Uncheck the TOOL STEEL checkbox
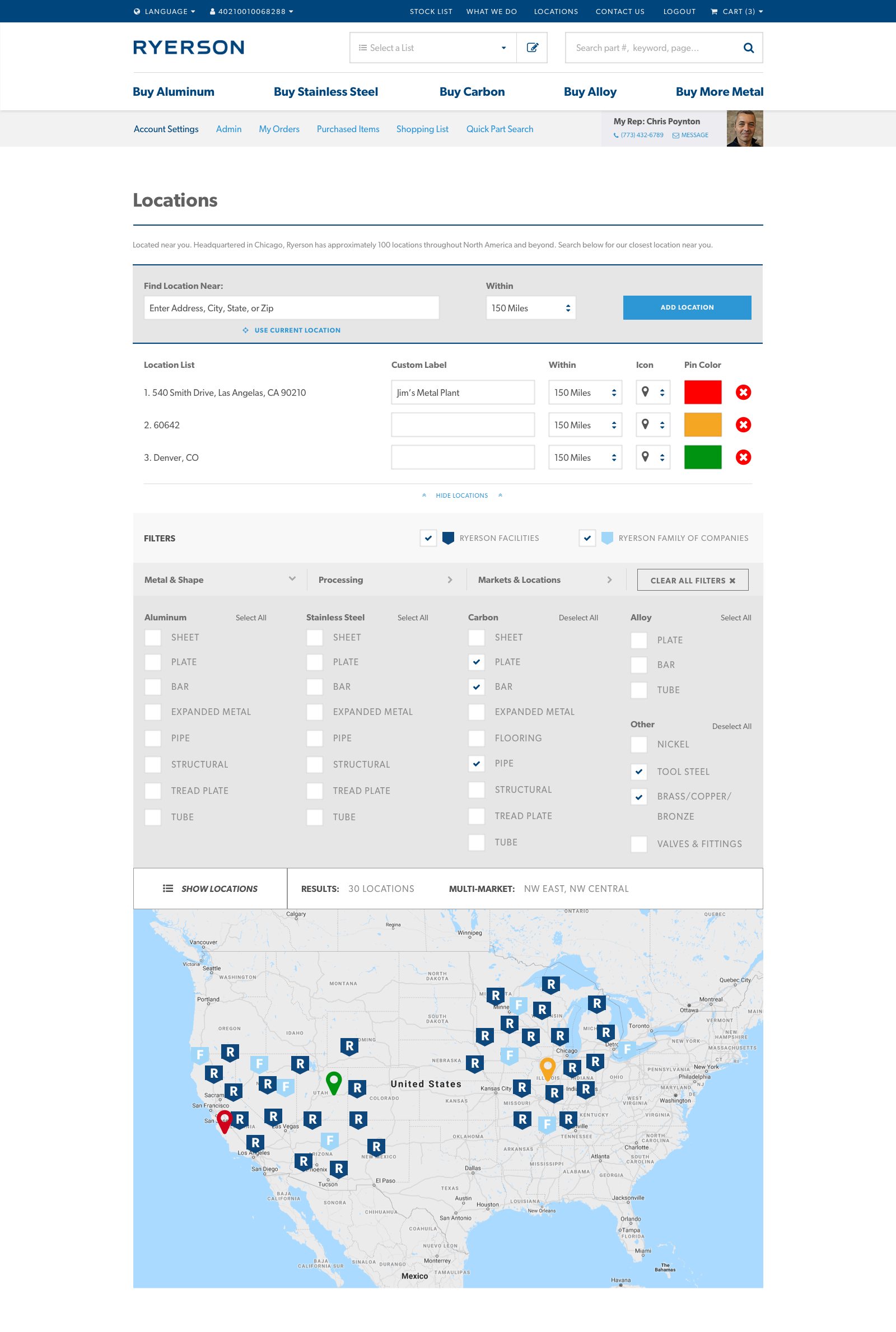The width and height of the screenshot is (896, 1332). pyautogui.click(x=638, y=772)
